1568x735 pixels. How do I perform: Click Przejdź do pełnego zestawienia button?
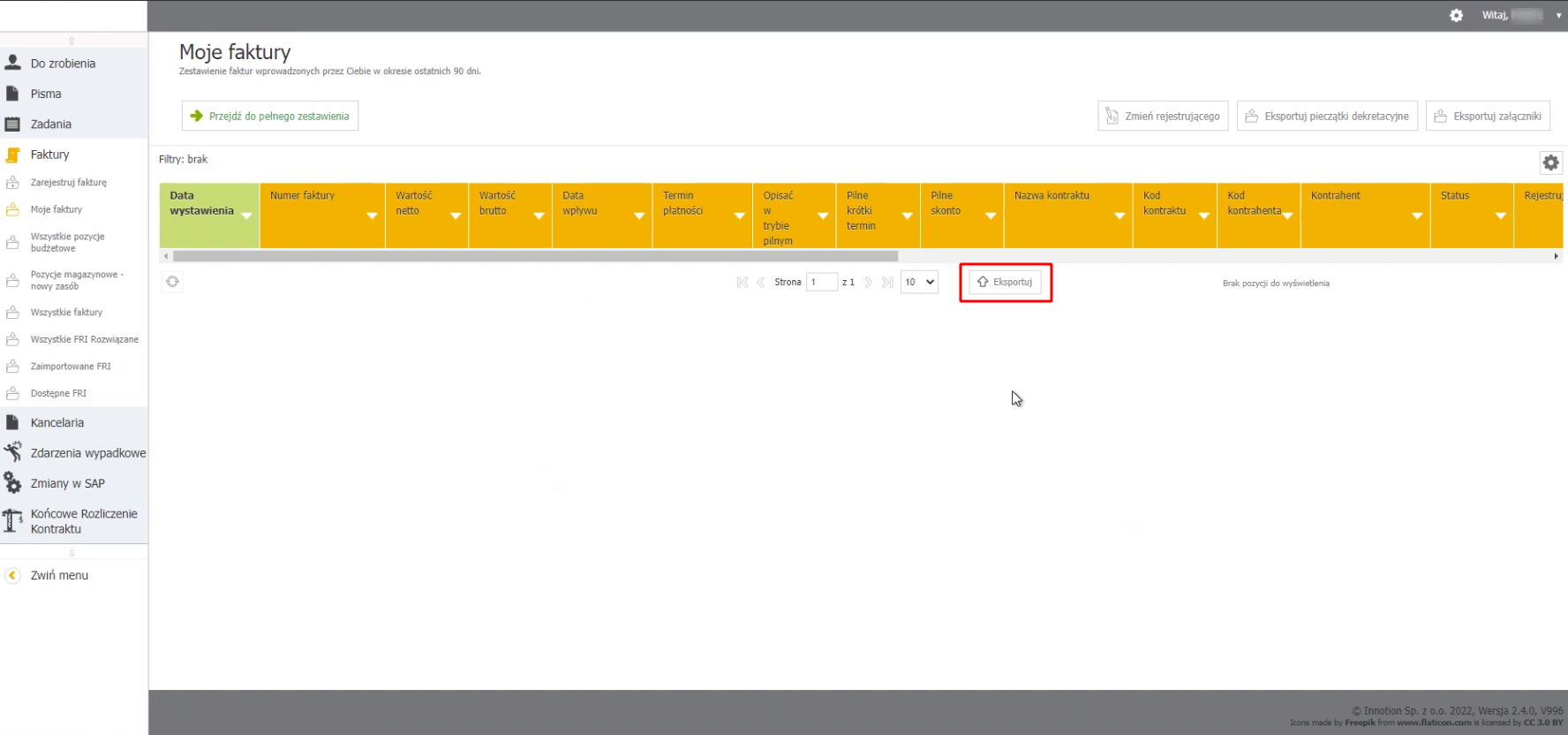coord(270,116)
